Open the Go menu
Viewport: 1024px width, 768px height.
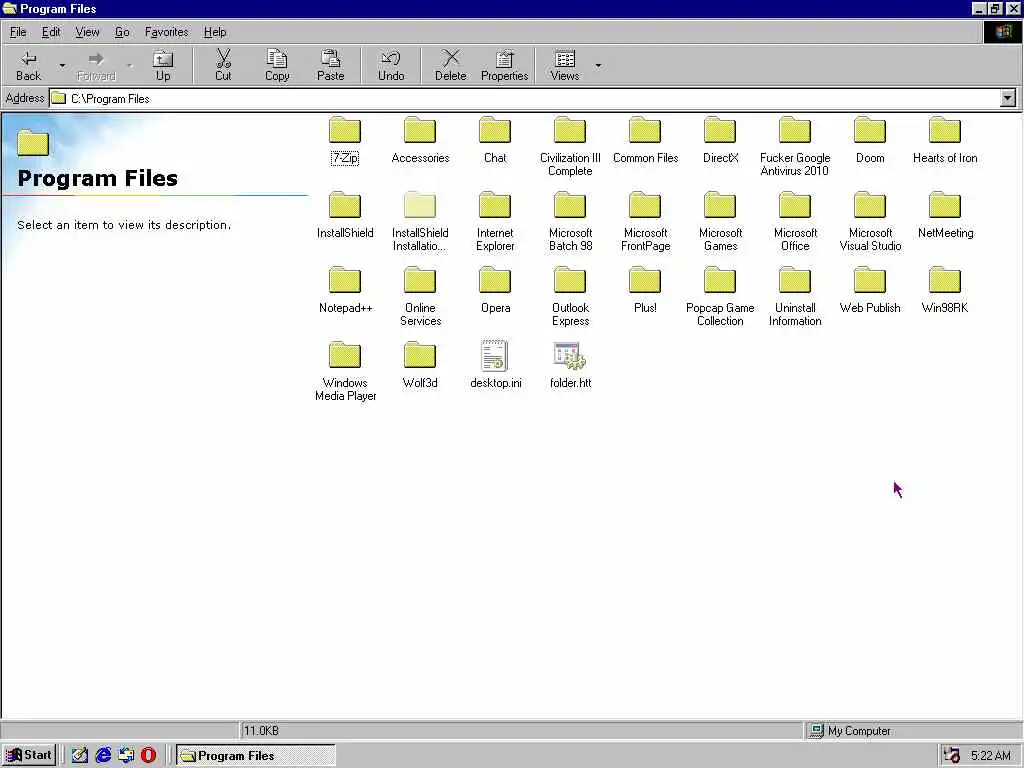click(x=122, y=32)
